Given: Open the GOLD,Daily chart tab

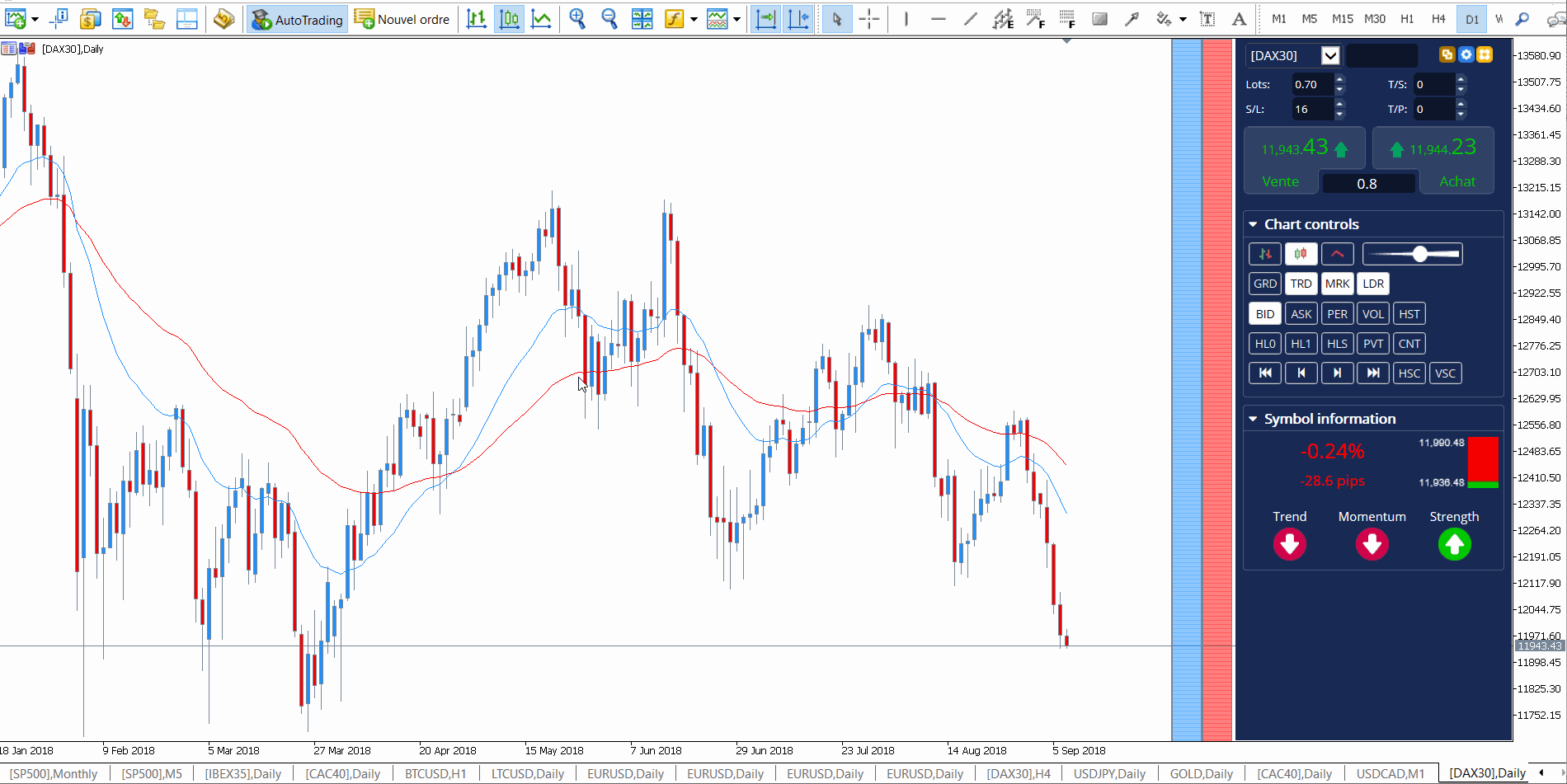Looking at the screenshot, I should tap(1201, 773).
